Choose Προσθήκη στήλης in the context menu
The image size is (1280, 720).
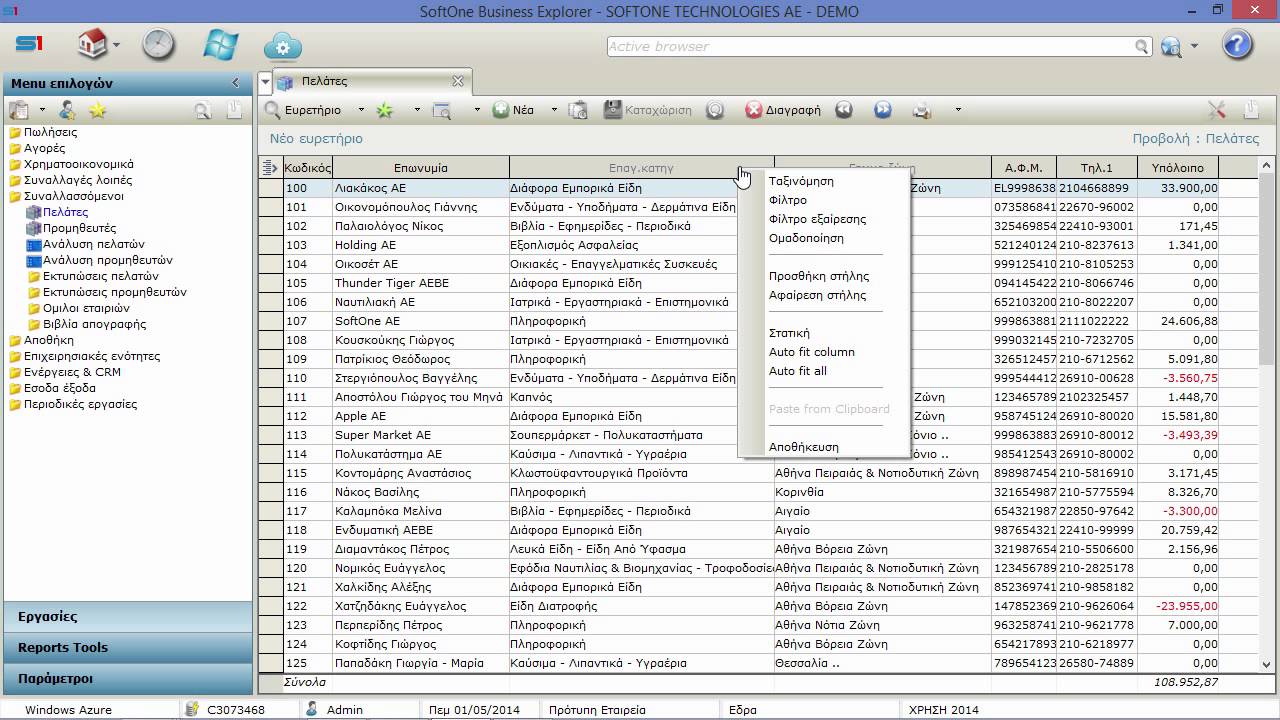click(819, 276)
